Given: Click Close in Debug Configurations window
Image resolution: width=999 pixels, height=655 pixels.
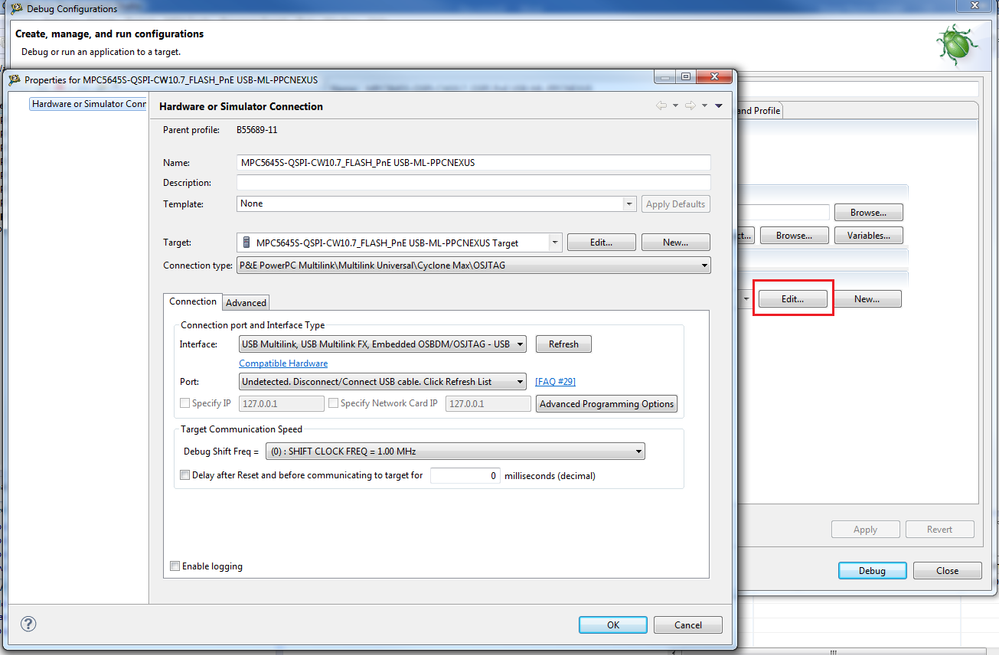Looking at the screenshot, I should point(947,571).
